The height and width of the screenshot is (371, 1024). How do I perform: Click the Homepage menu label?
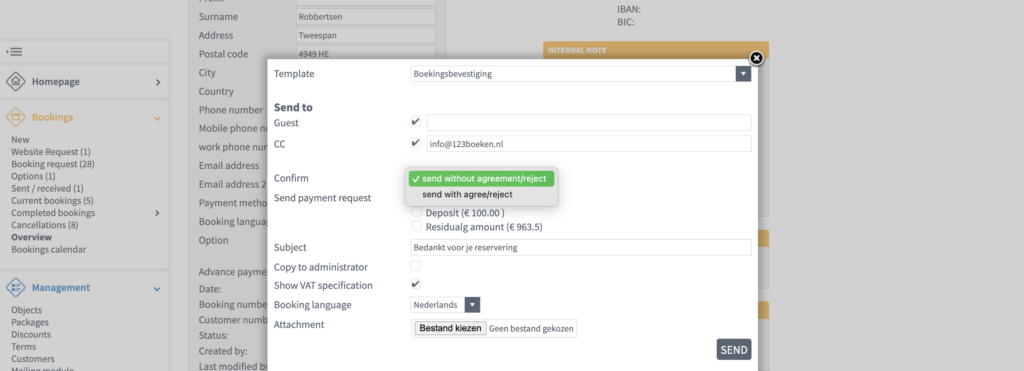[56, 82]
